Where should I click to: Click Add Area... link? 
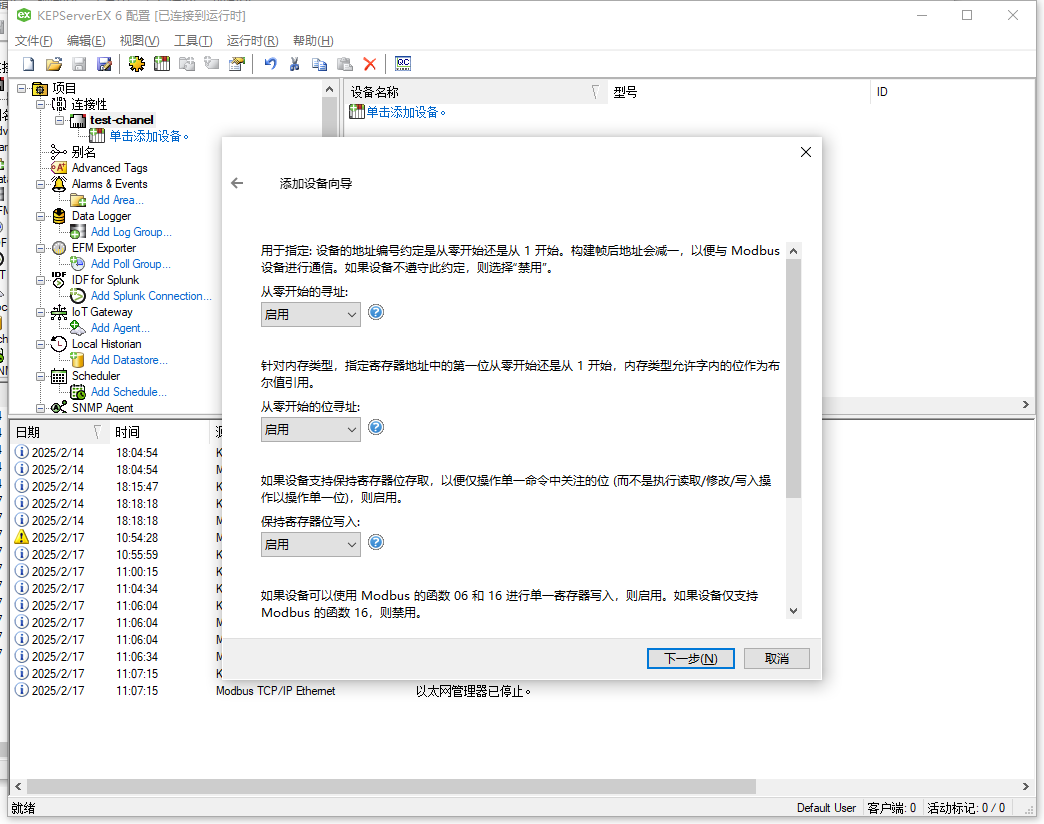click(117, 200)
